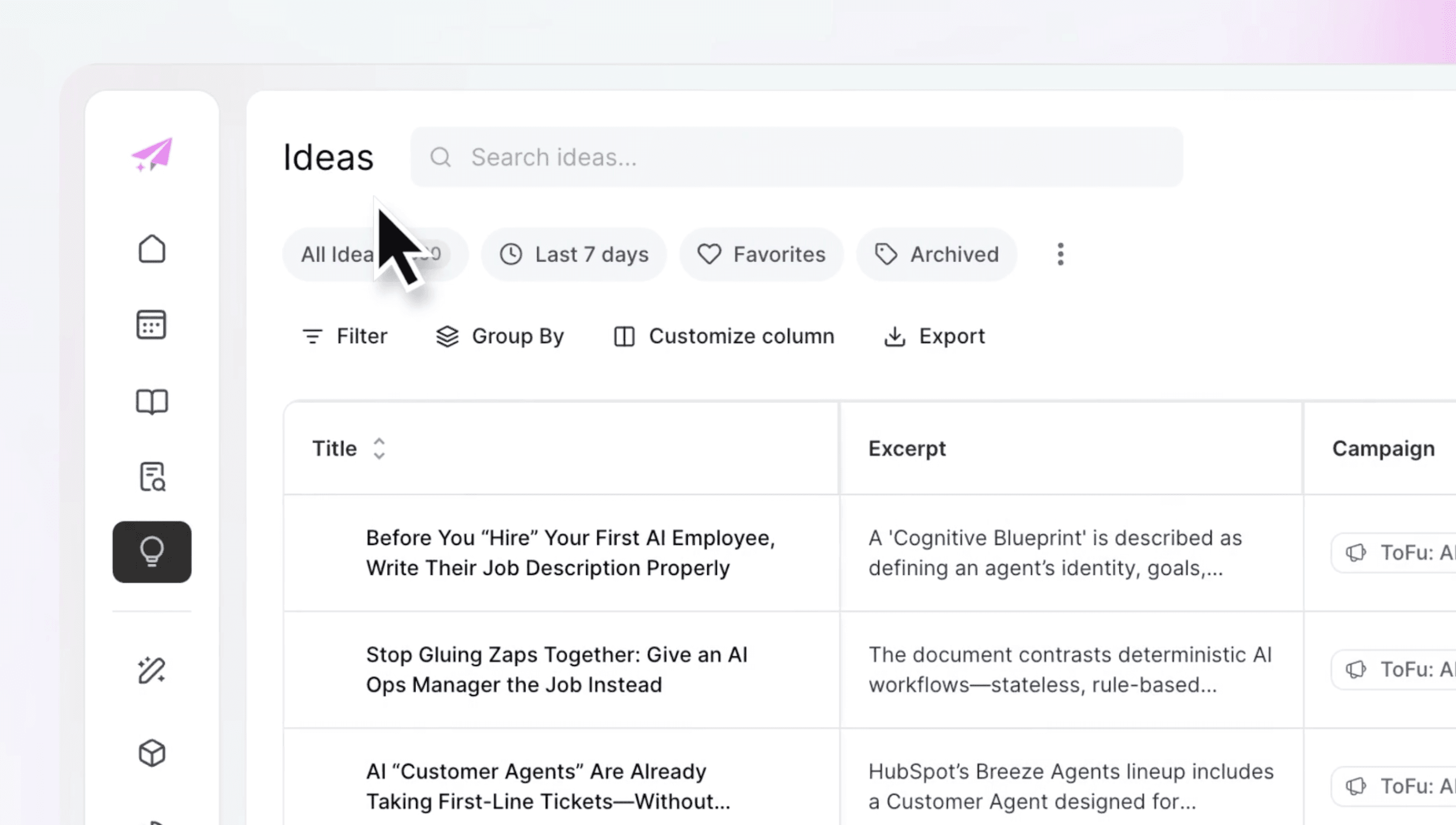Open the document search sidebar icon
Image resolution: width=1456 pixels, height=825 pixels.
tap(152, 477)
